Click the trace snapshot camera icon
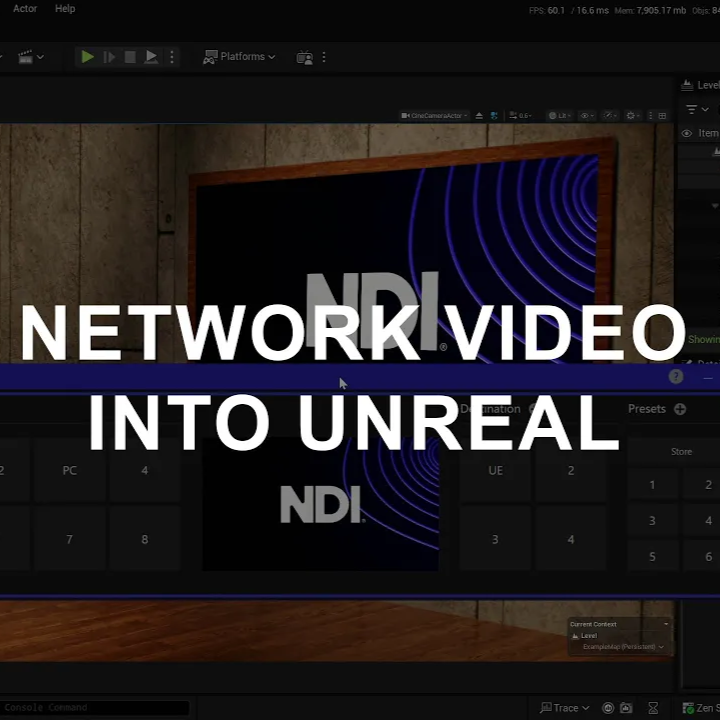This screenshot has height=720, width=720. pos(626,708)
